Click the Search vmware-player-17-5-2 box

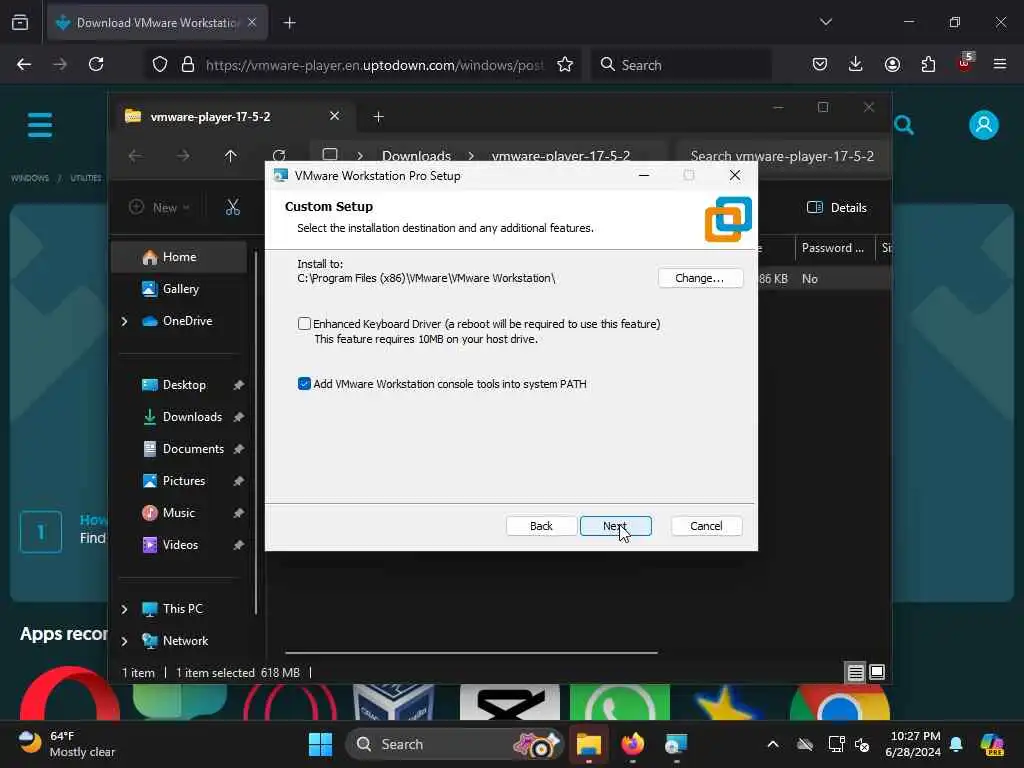coord(782,156)
